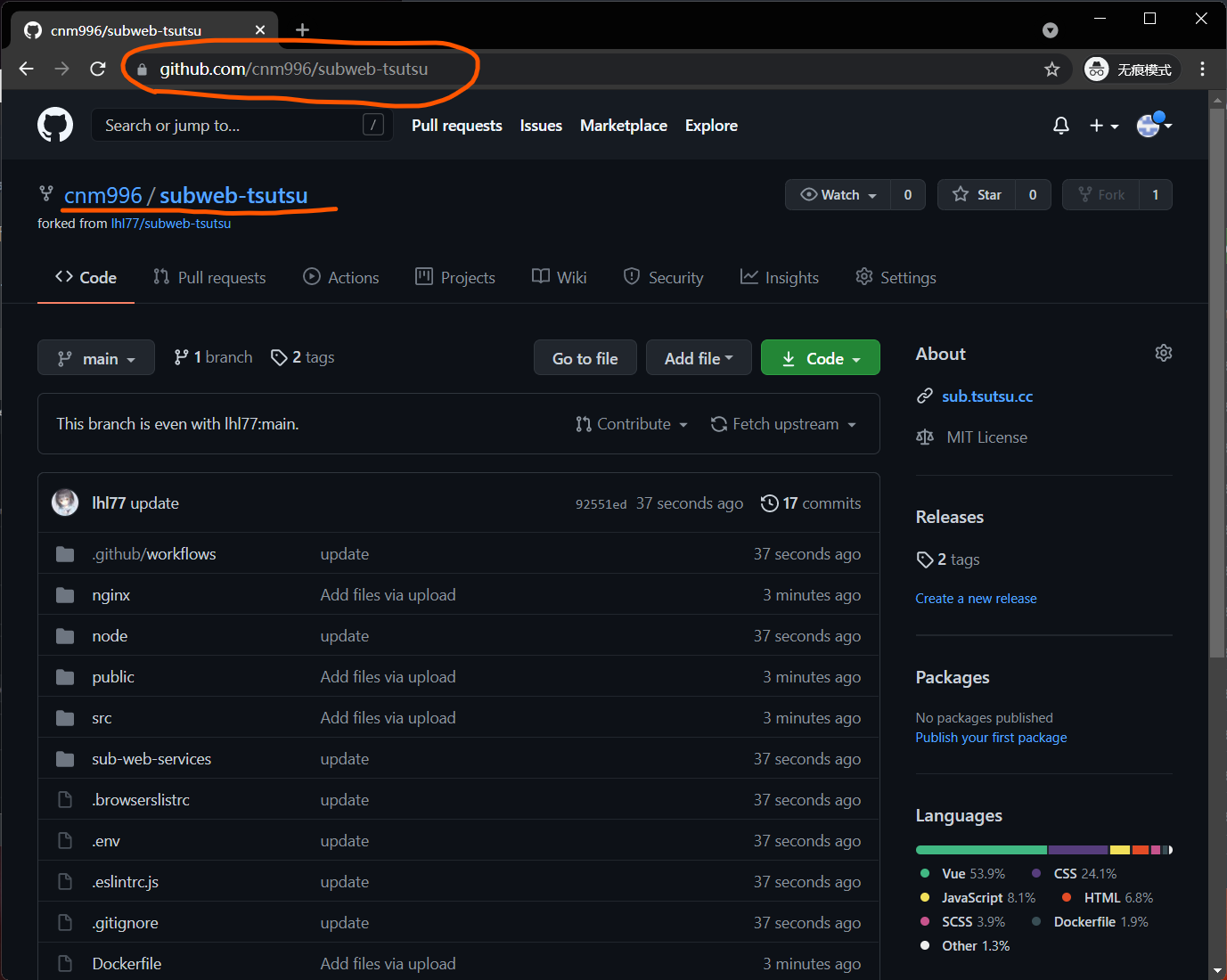Viewport: 1227px width, 980px height.
Task: Open the Dockerfile file
Action: (x=127, y=964)
